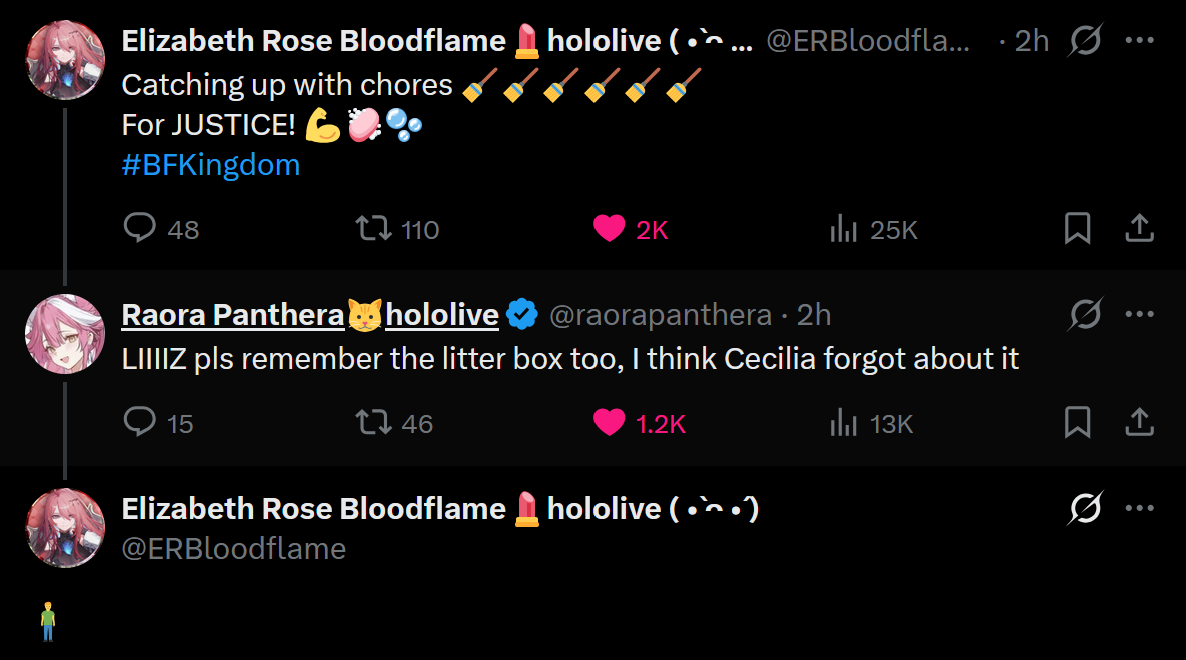Image resolution: width=1186 pixels, height=660 pixels.
Task: Open more options on bottom Elizabeth tweet
Action: click(x=1140, y=508)
